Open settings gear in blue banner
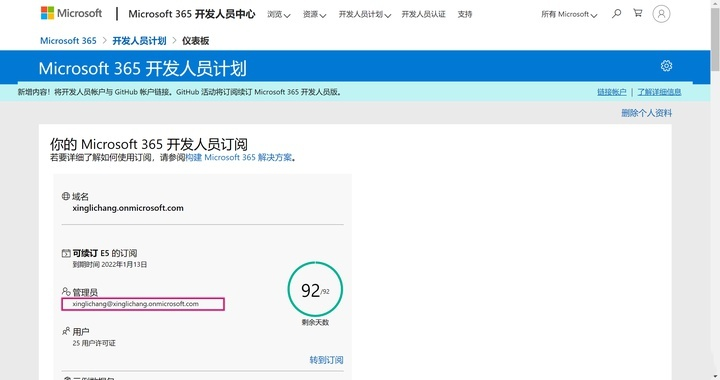The height and width of the screenshot is (380, 720). tap(666, 66)
